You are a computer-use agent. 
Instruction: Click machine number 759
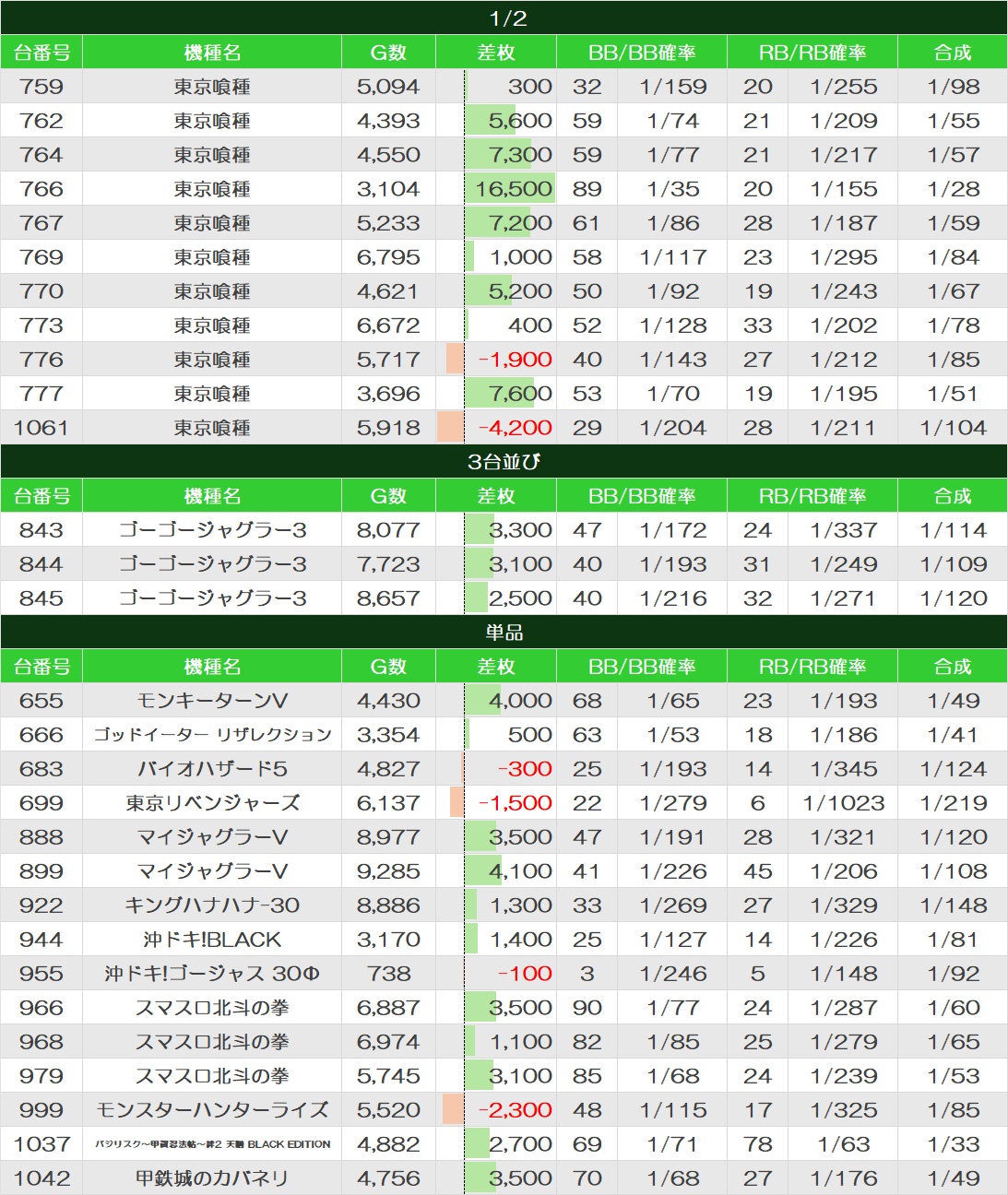click(x=42, y=87)
